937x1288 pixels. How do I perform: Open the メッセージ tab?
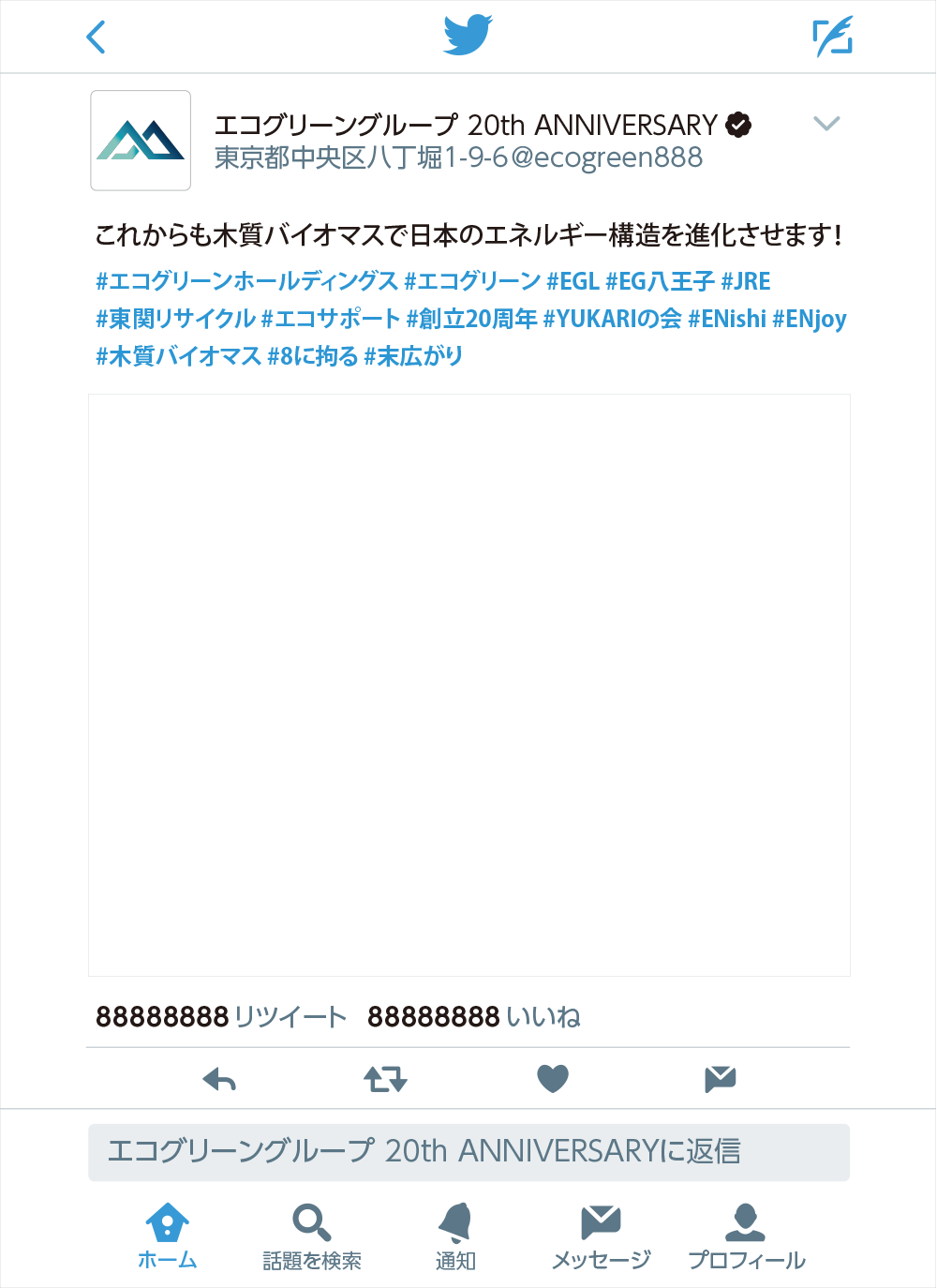[601, 1236]
